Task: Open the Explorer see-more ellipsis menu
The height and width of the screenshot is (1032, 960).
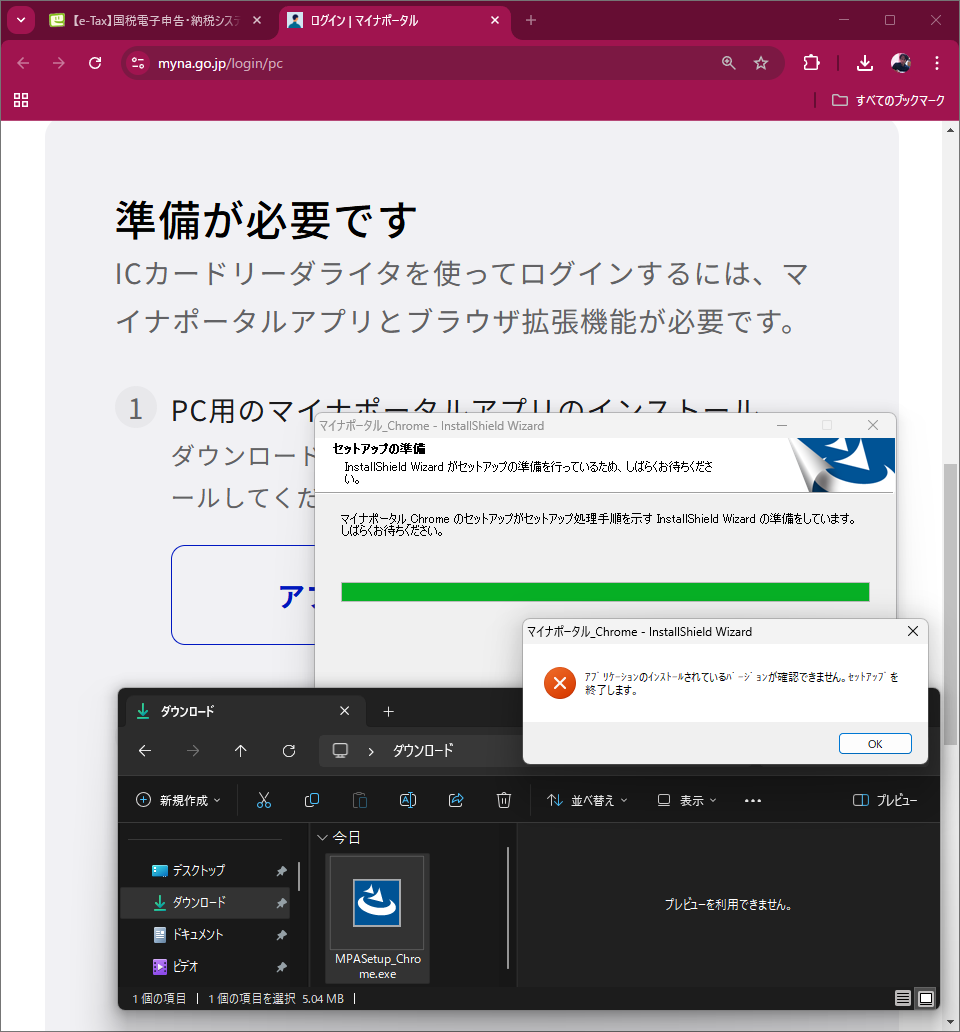Action: pyautogui.click(x=753, y=800)
